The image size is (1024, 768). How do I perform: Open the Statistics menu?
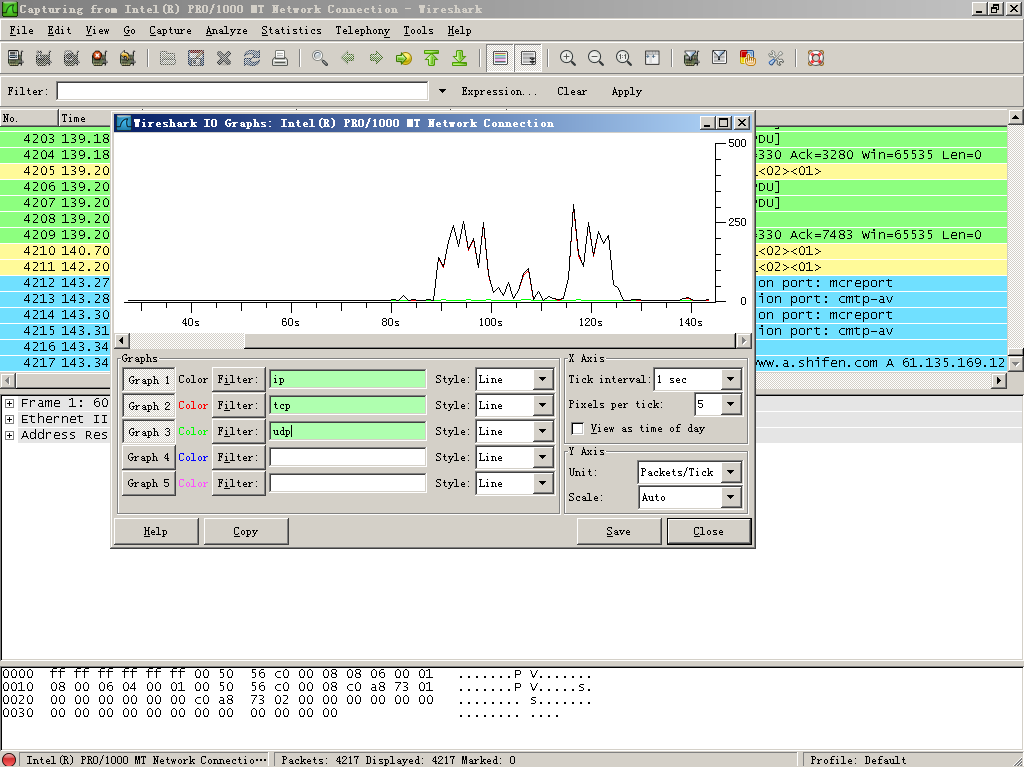tap(291, 31)
